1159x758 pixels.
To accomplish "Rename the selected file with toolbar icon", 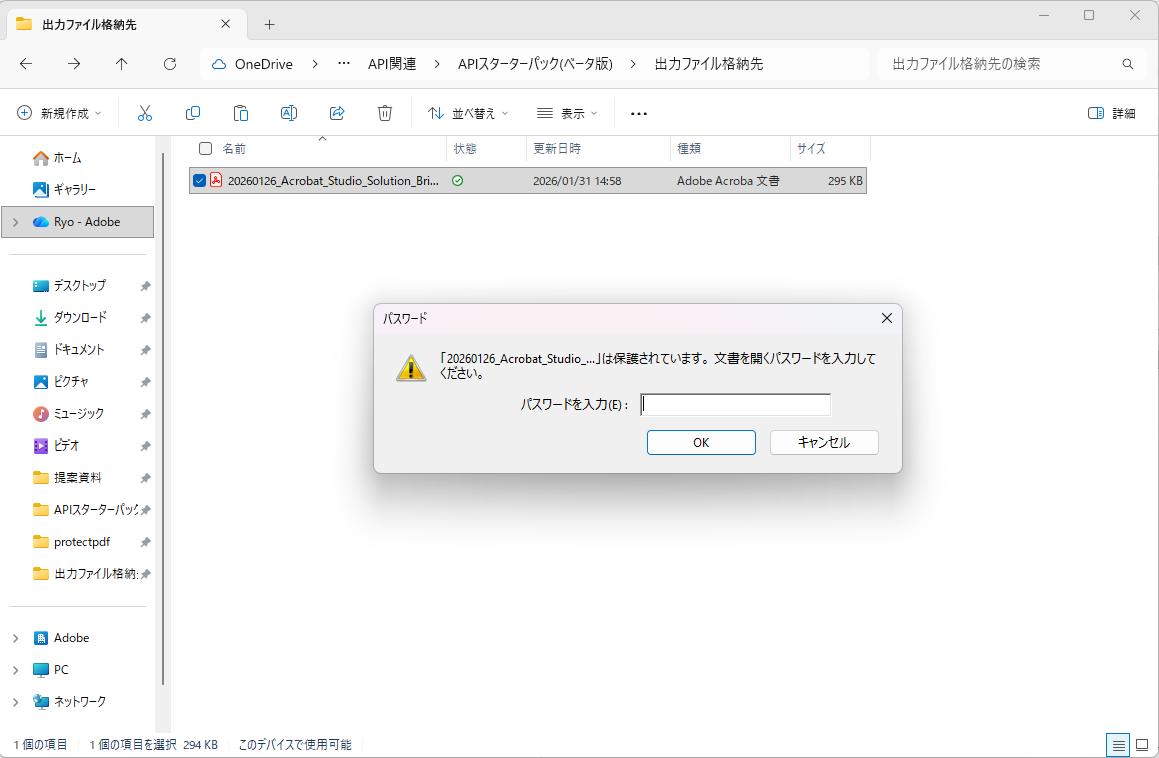I will (289, 113).
